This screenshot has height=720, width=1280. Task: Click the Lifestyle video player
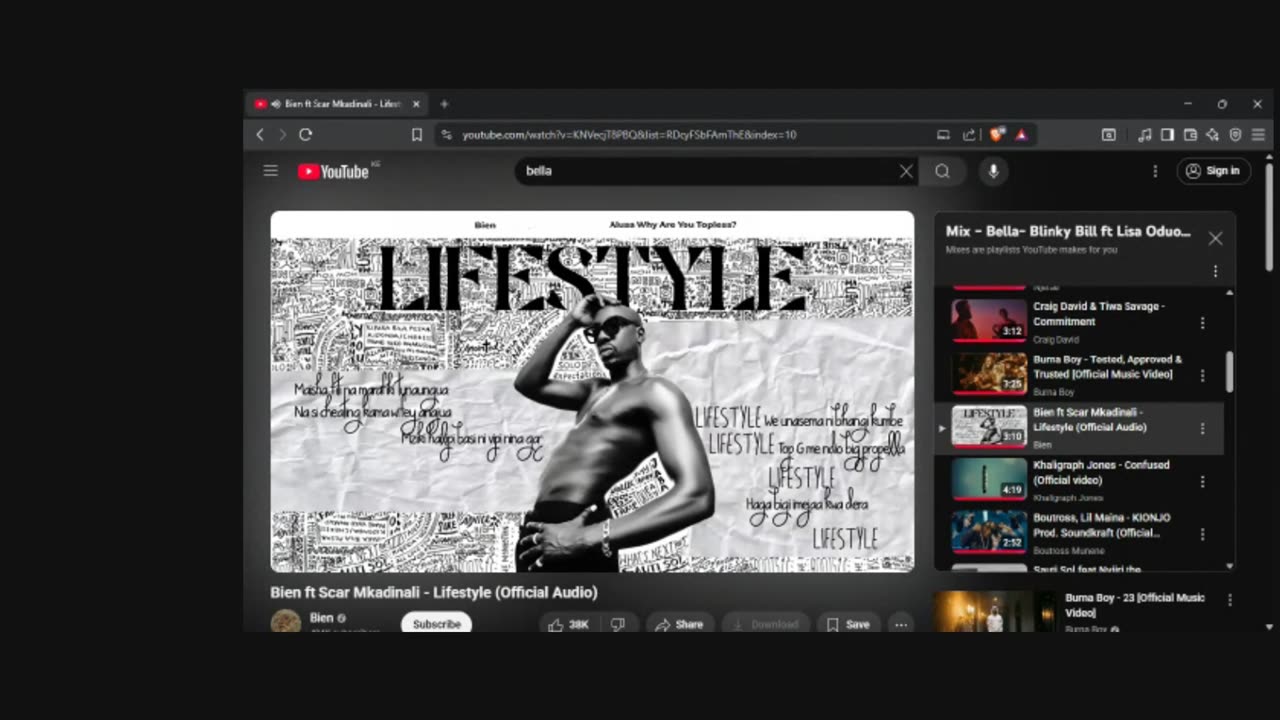point(592,391)
